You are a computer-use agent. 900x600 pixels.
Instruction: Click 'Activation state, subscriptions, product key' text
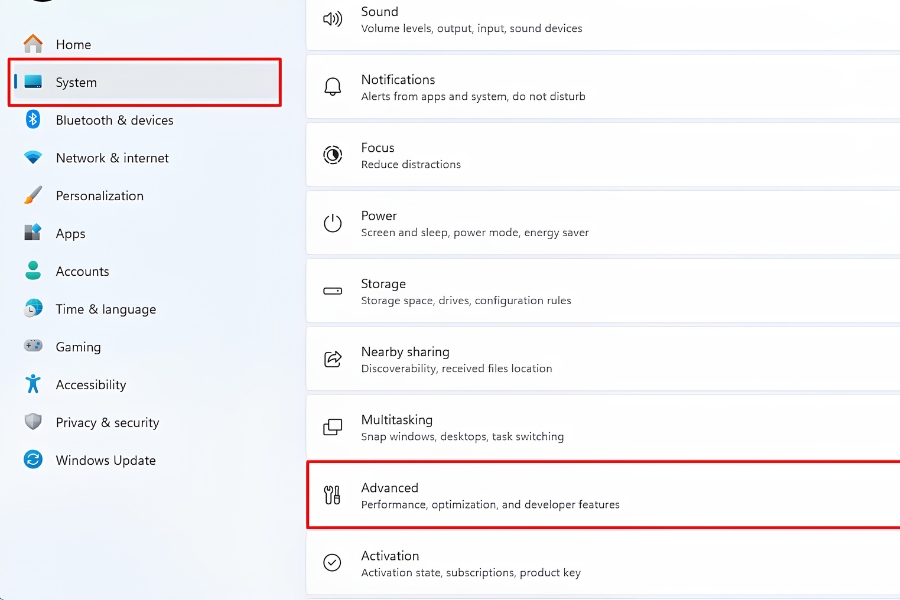(x=471, y=572)
